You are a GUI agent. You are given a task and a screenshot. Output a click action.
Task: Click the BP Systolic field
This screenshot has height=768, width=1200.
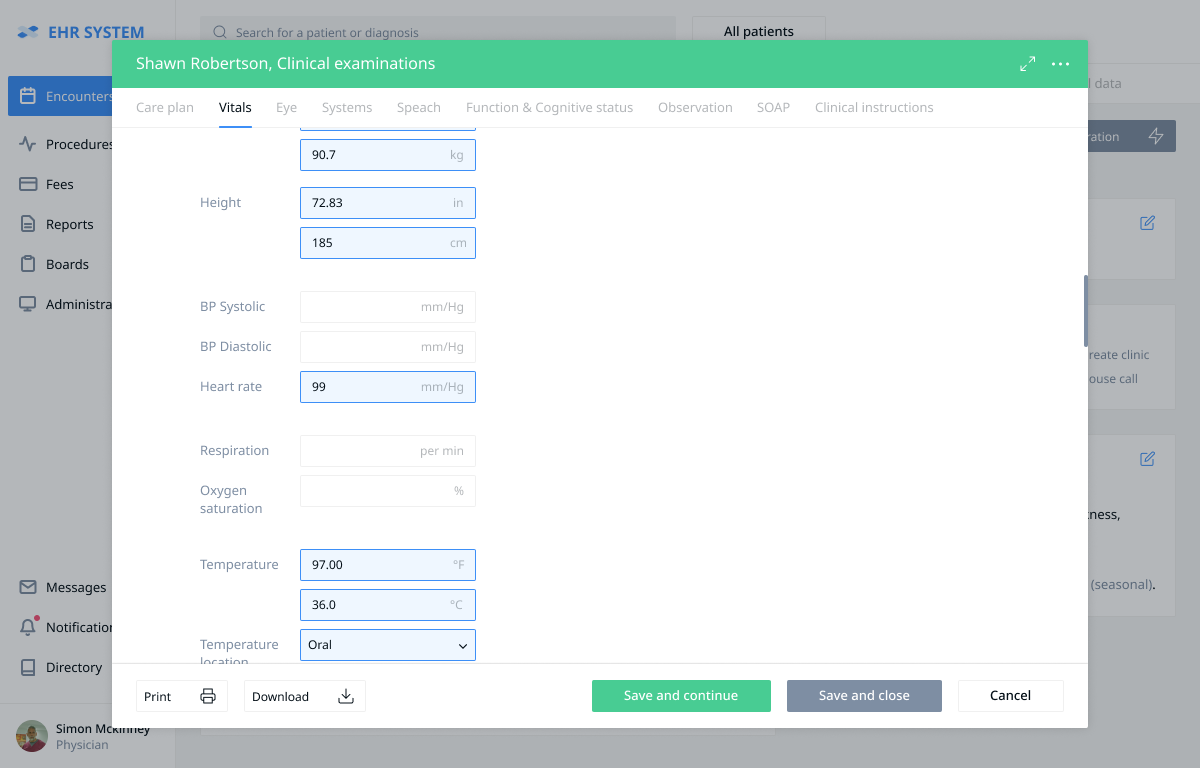388,307
